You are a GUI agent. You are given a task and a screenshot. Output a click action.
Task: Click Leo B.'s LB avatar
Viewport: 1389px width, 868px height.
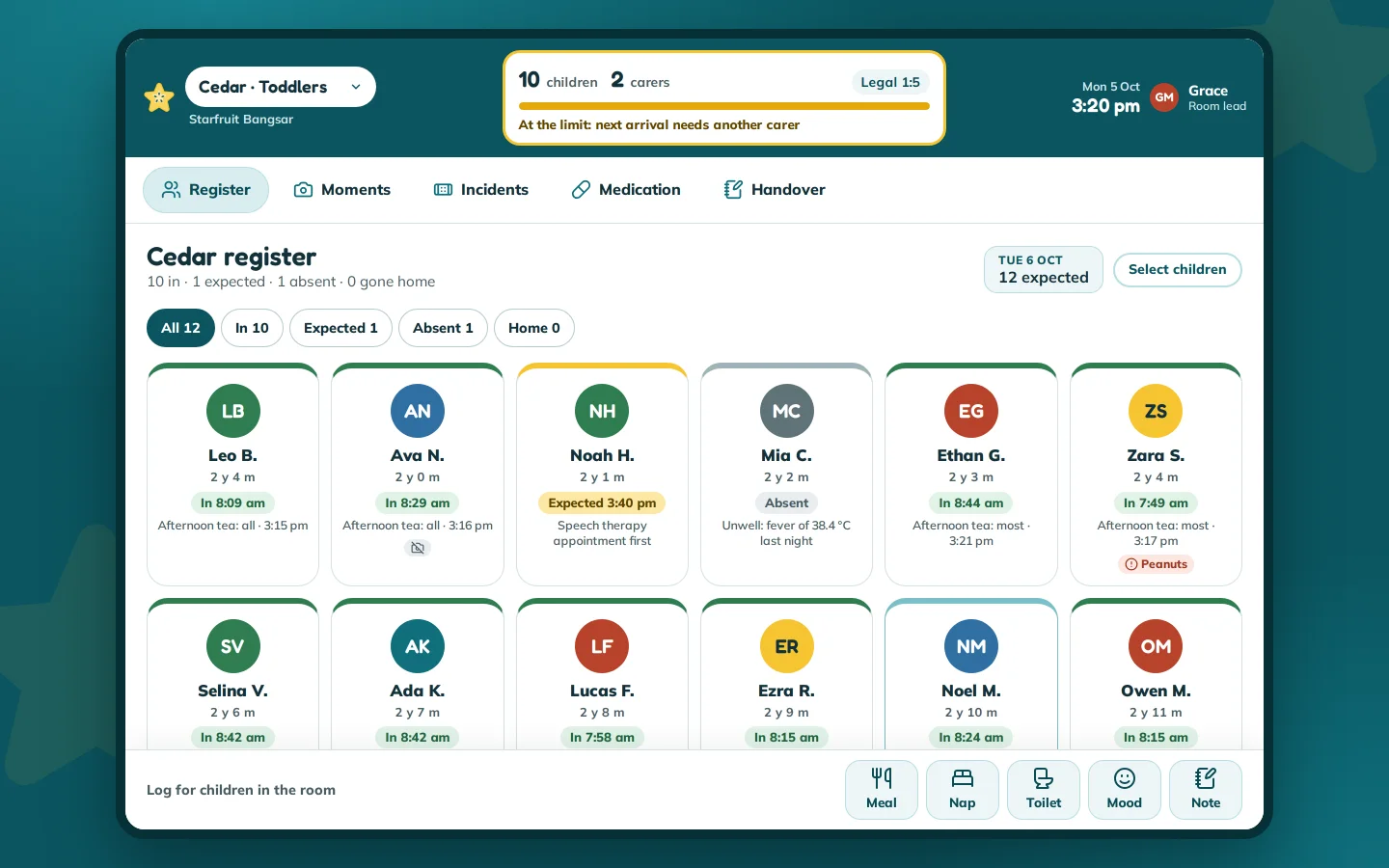click(233, 411)
